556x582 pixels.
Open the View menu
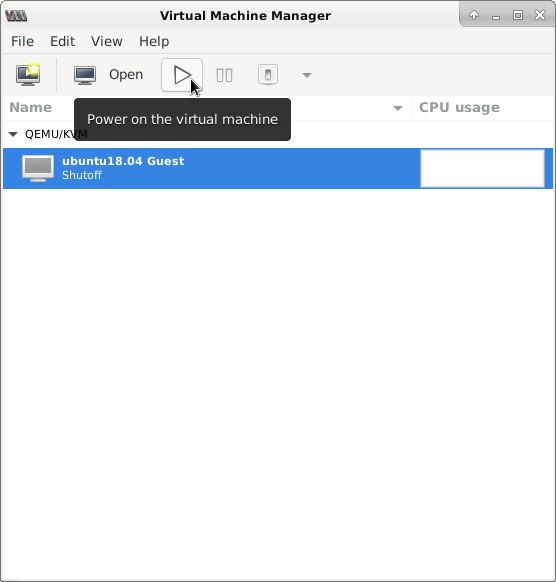coord(107,41)
